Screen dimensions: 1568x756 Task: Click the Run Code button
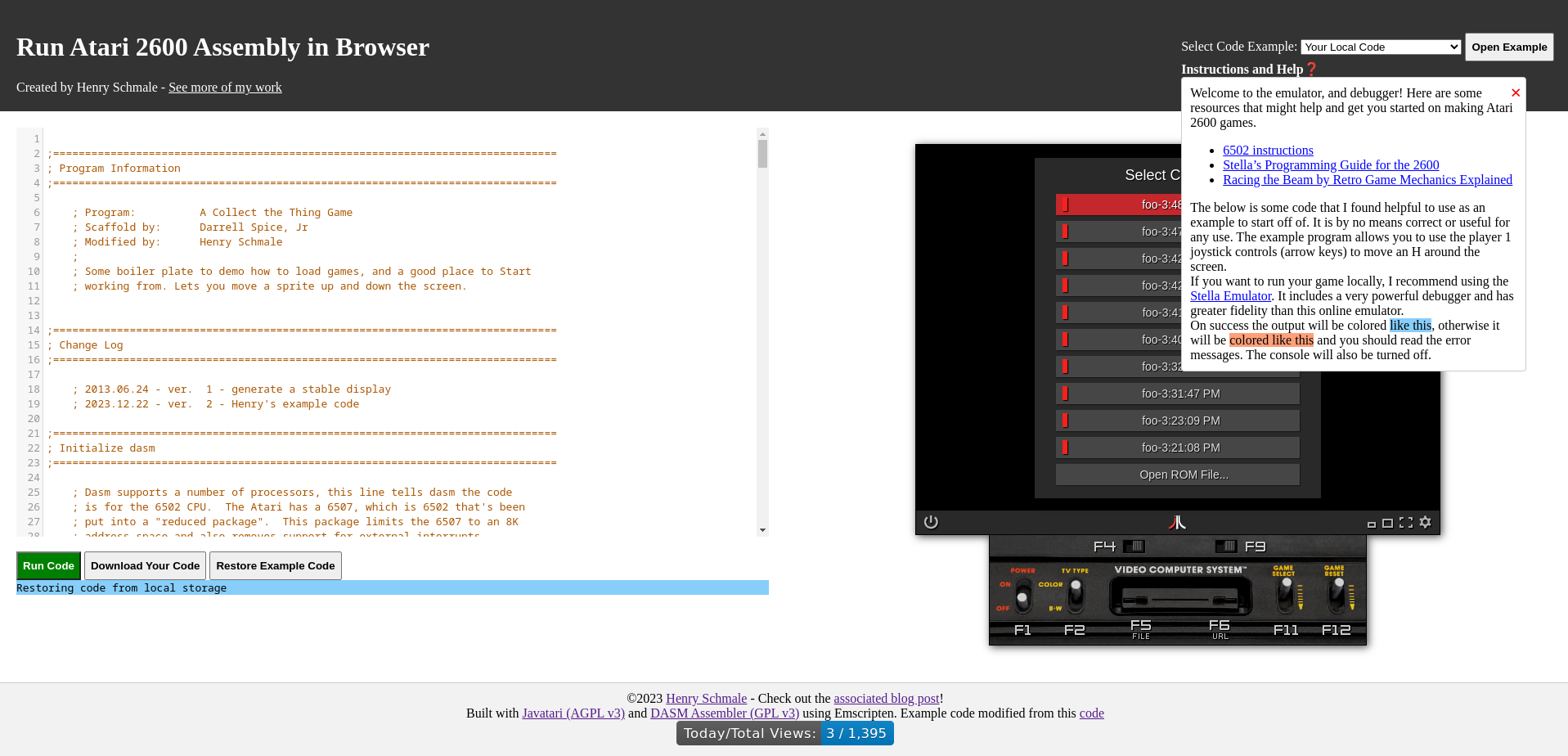48,565
